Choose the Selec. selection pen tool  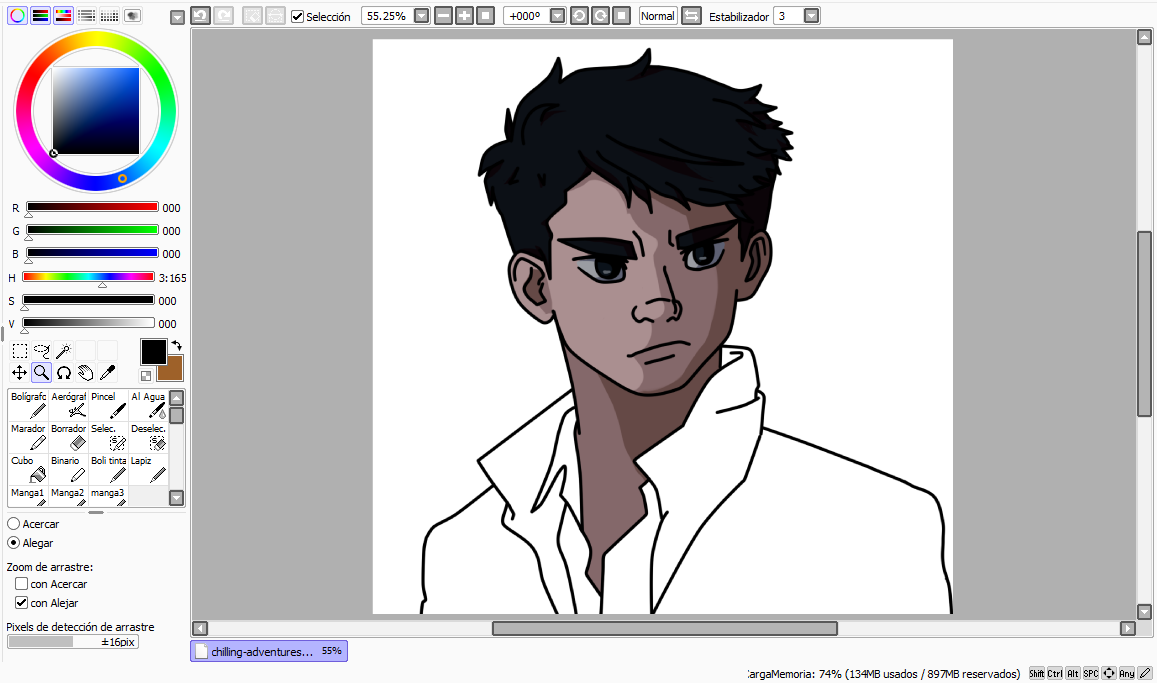click(108, 437)
